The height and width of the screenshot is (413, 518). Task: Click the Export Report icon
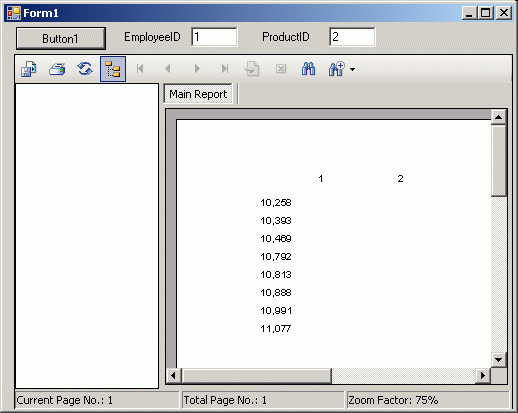pos(29,69)
